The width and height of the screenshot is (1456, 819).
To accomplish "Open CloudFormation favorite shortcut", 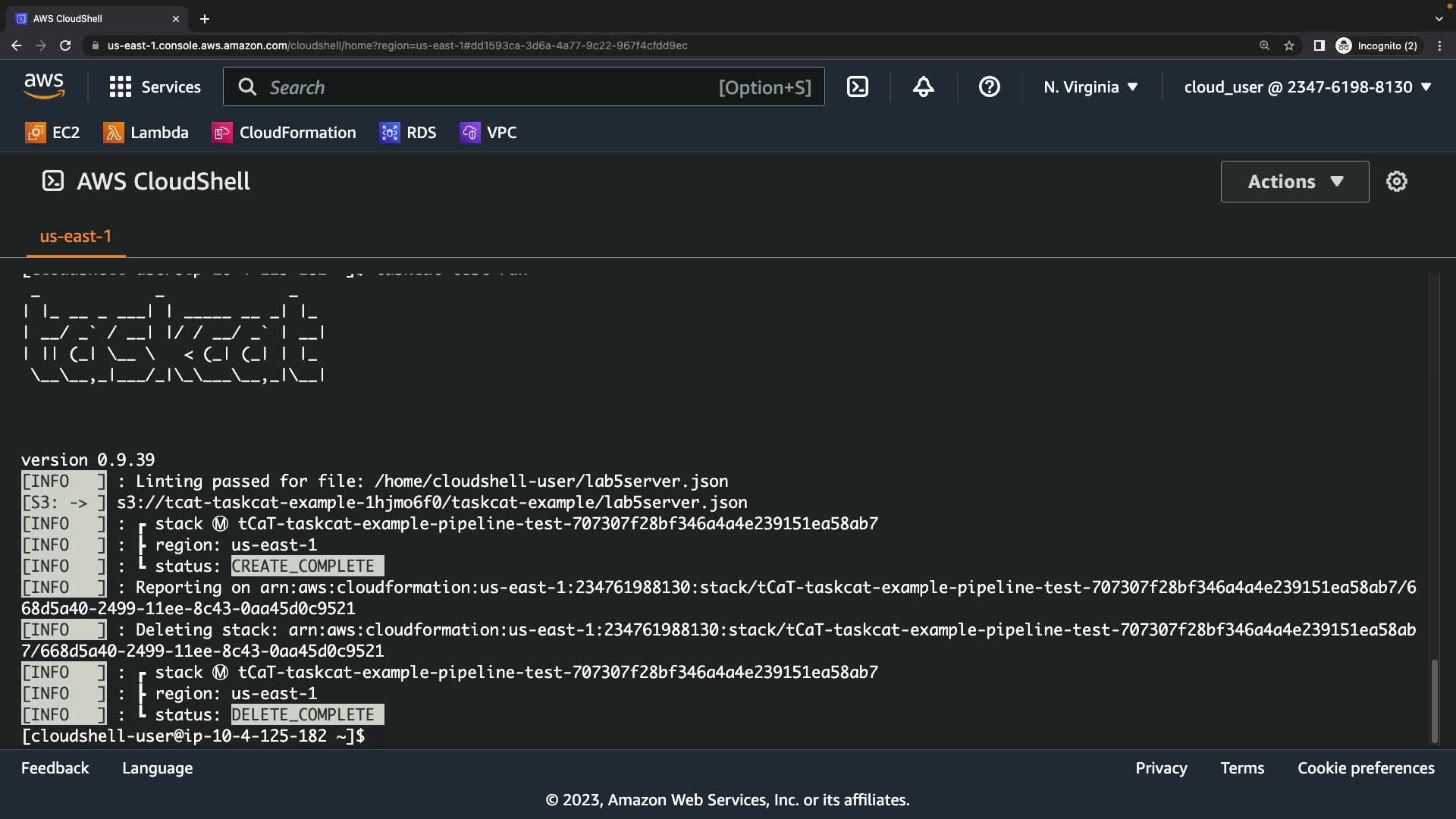I will 284,133.
